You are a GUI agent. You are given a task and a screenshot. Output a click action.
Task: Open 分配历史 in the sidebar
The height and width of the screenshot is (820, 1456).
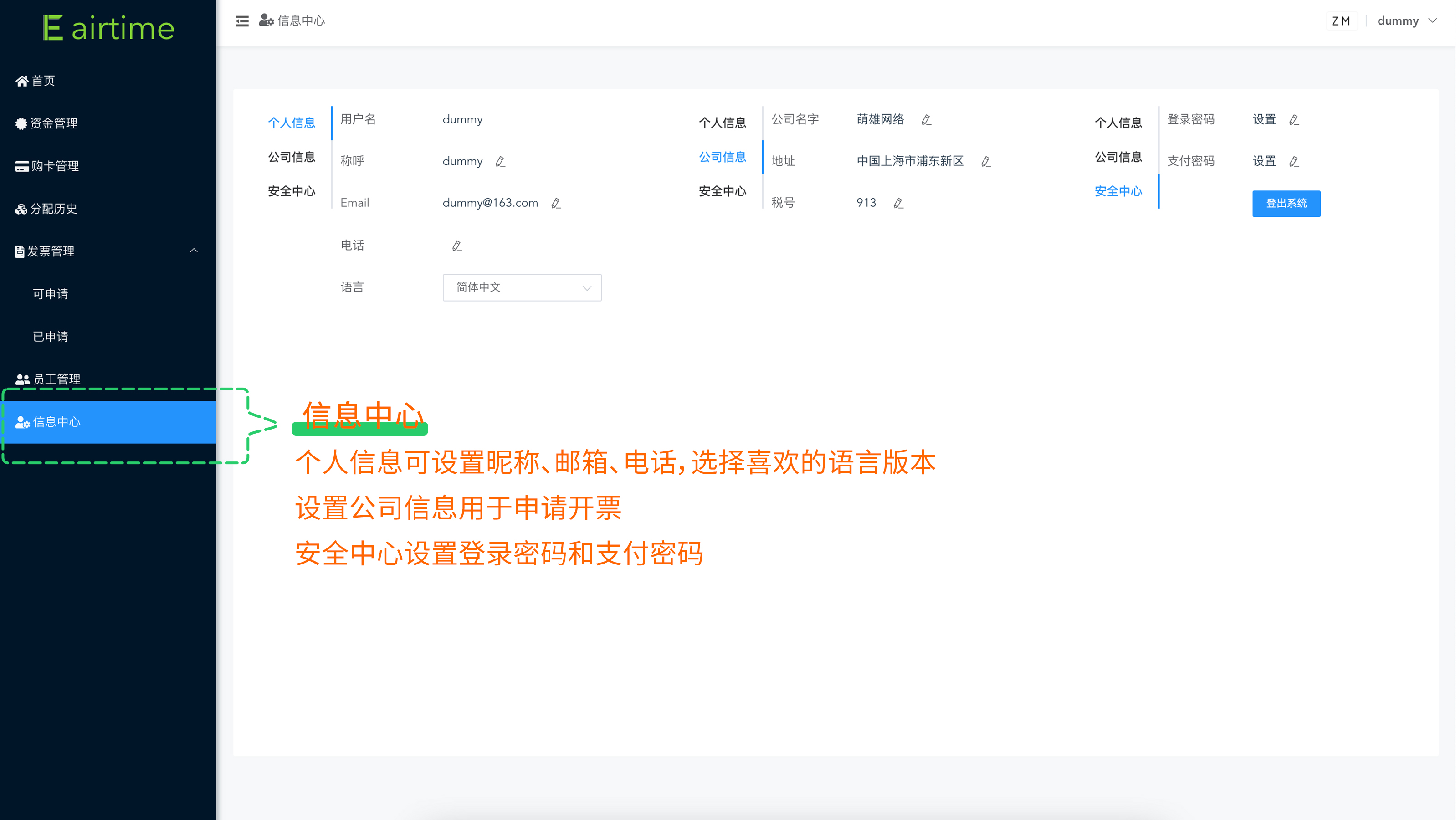(108, 209)
